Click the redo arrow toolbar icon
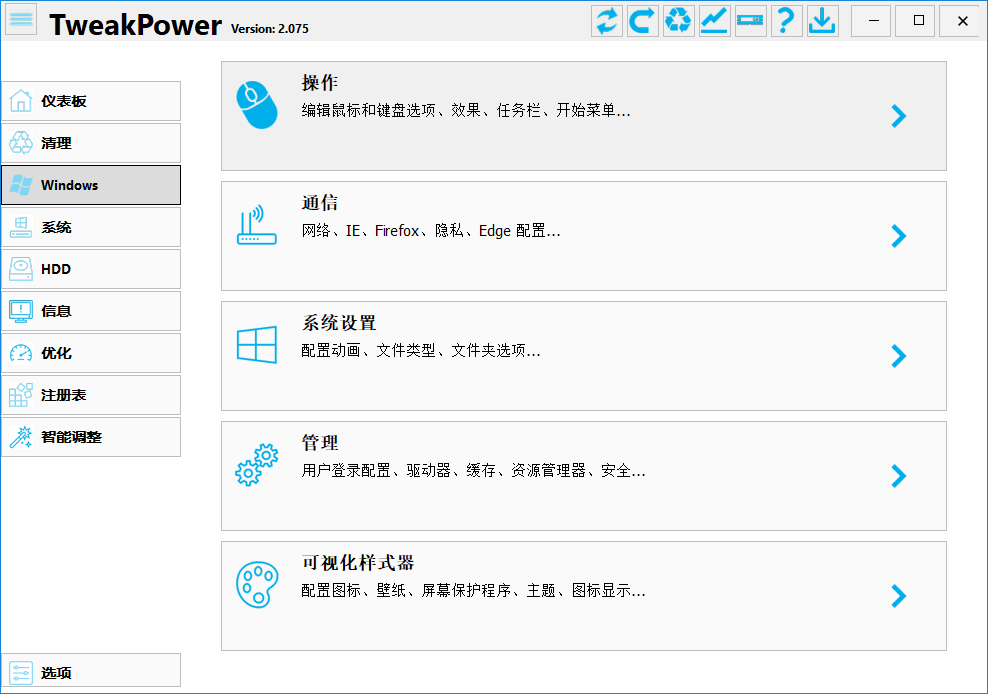The height and width of the screenshot is (694, 988). 643,20
